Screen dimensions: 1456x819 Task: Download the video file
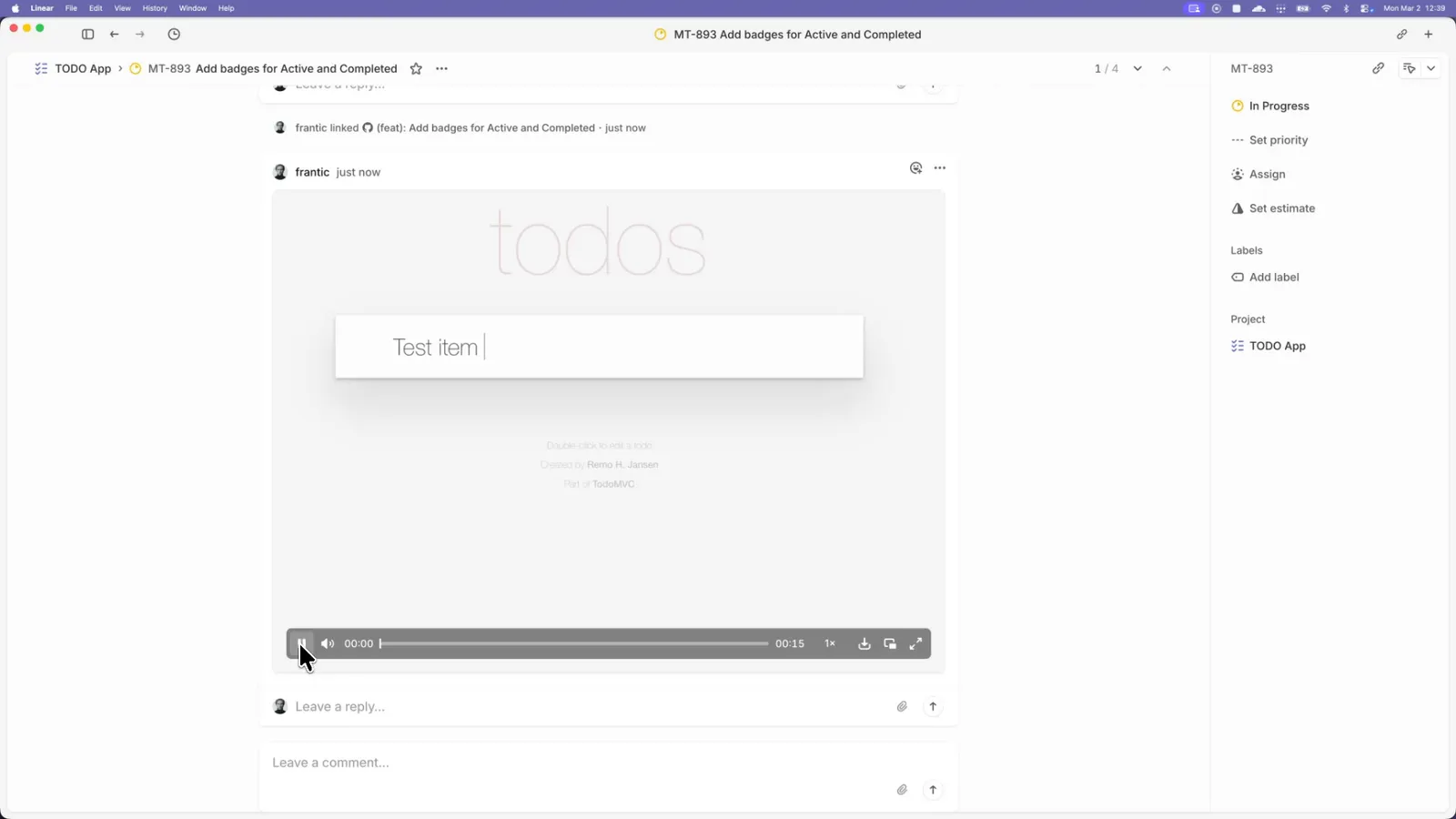pyautogui.click(x=864, y=643)
